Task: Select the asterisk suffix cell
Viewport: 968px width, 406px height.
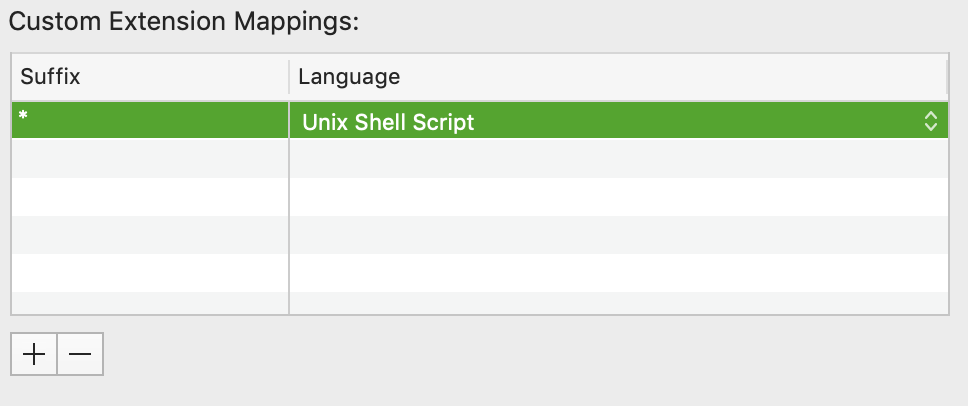Action: click(150, 120)
